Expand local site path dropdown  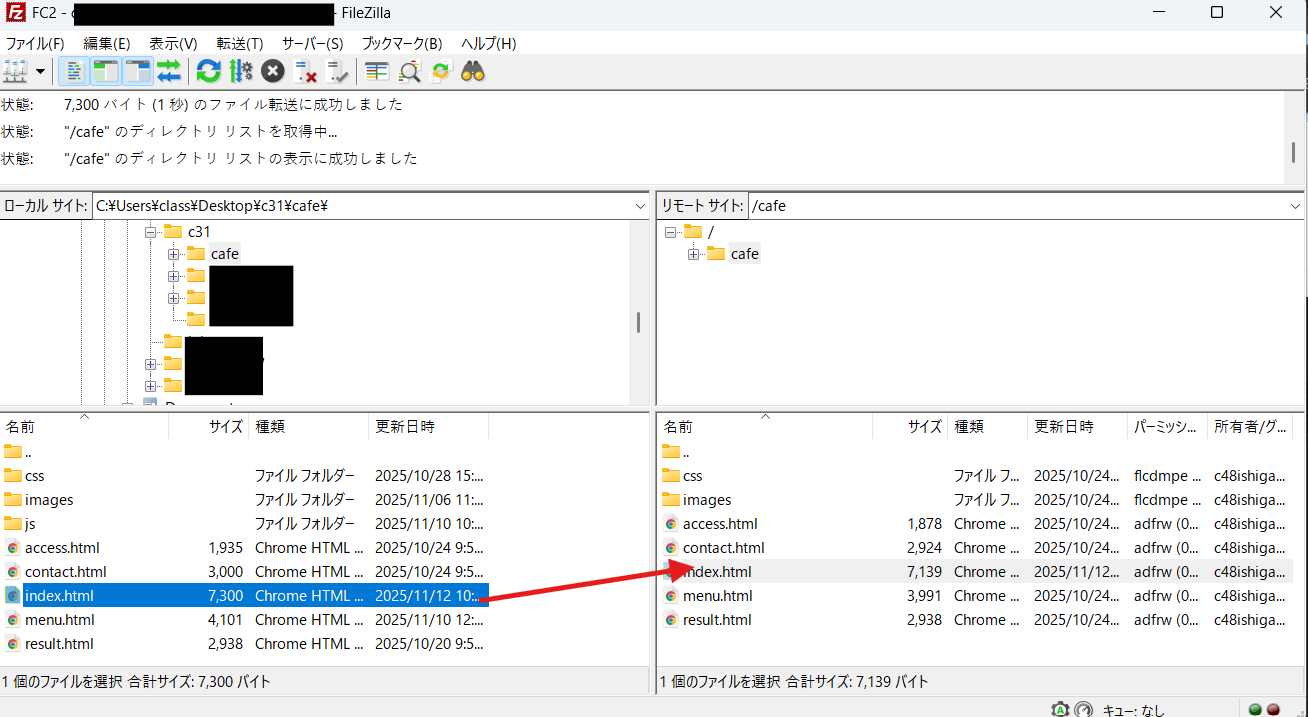[x=640, y=206]
